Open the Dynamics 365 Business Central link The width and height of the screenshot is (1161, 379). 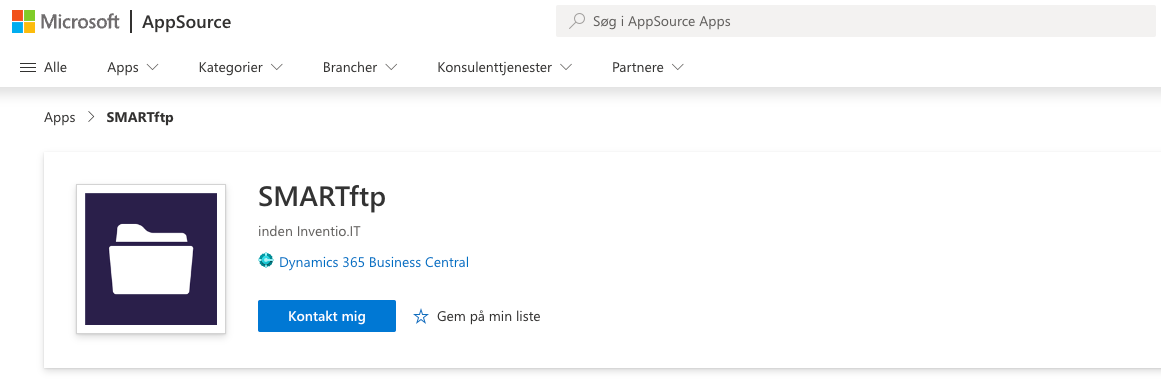click(x=374, y=262)
